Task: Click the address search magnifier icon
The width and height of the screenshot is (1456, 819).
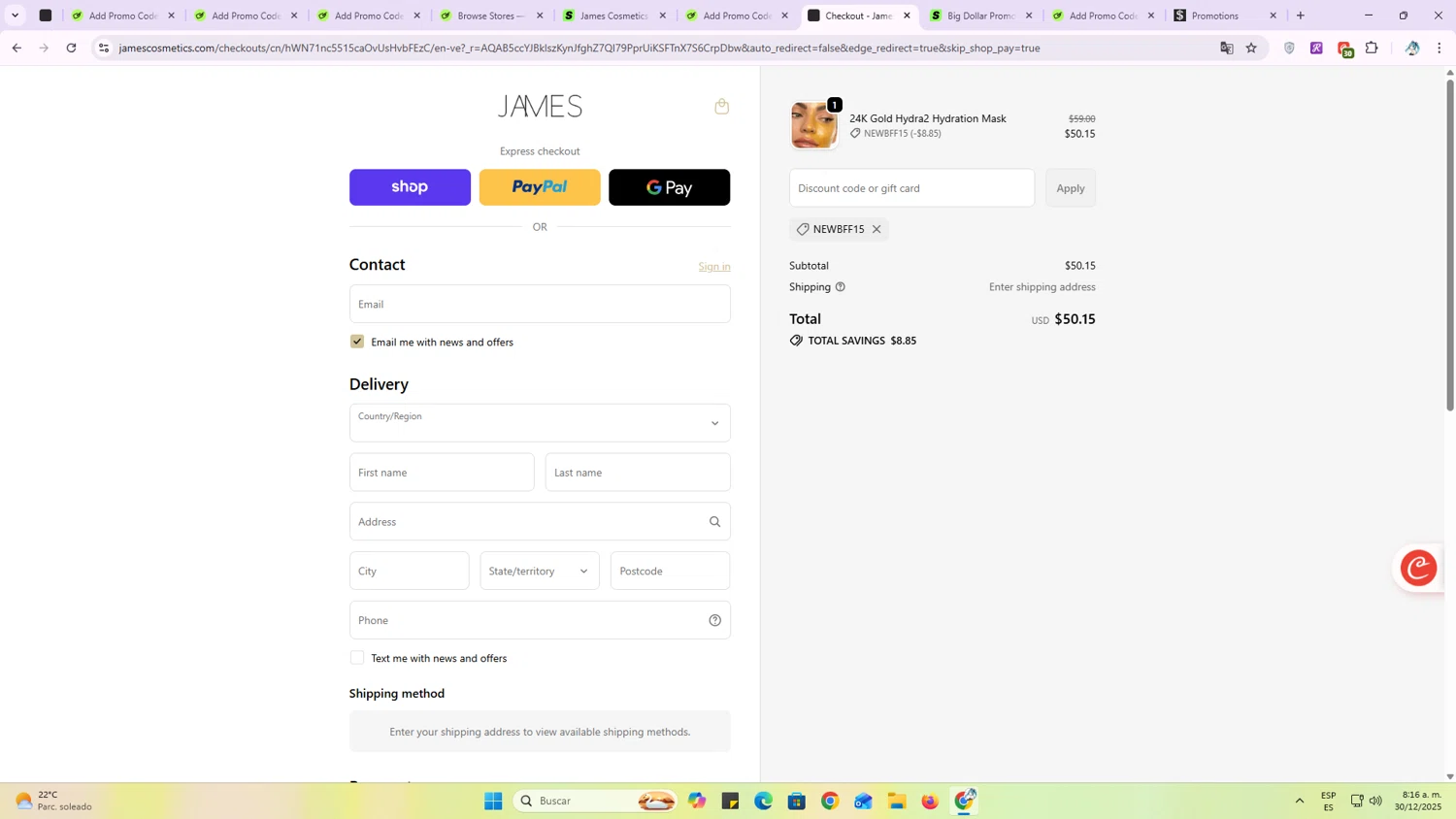Action: click(x=714, y=522)
